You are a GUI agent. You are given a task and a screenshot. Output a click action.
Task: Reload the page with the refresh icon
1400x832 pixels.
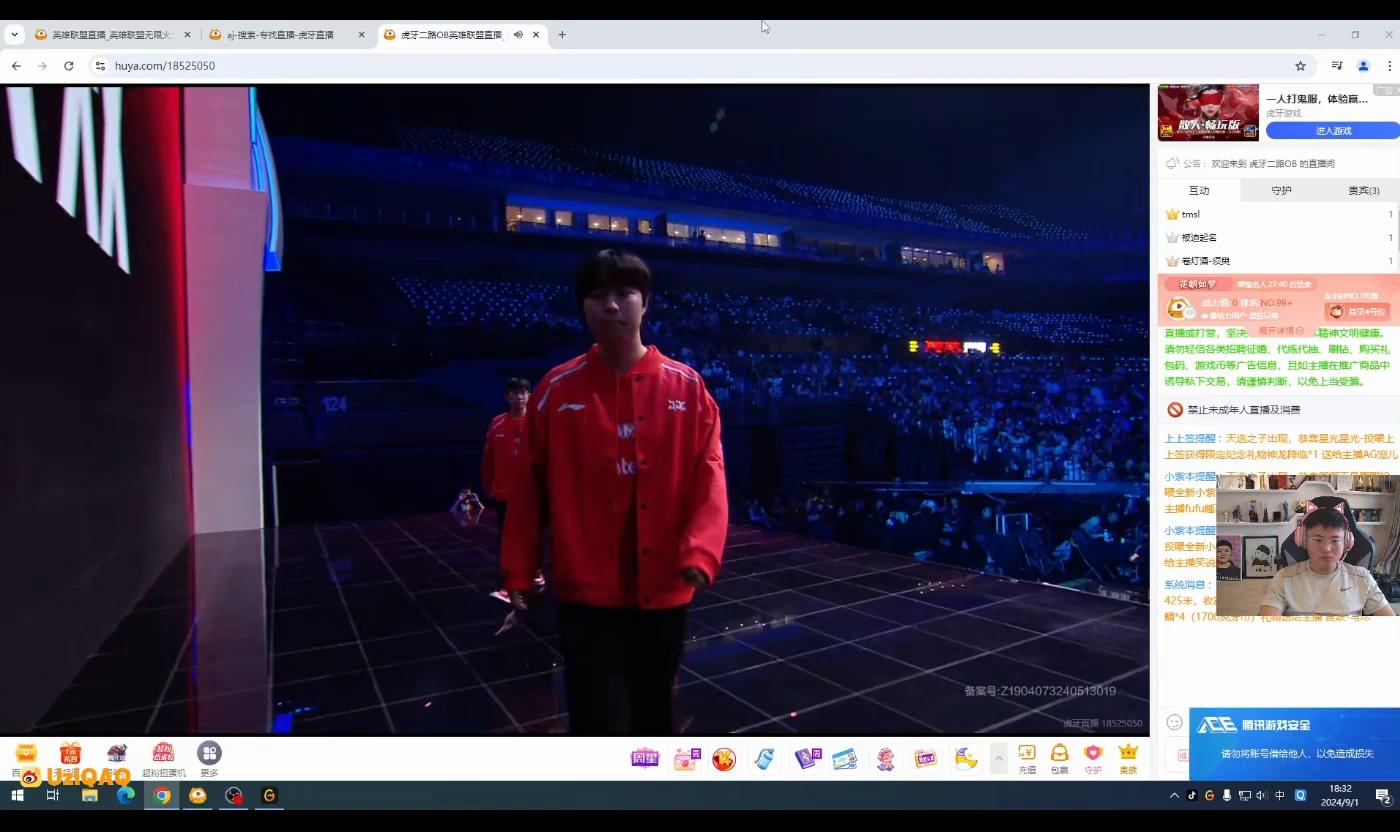click(x=69, y=66)
